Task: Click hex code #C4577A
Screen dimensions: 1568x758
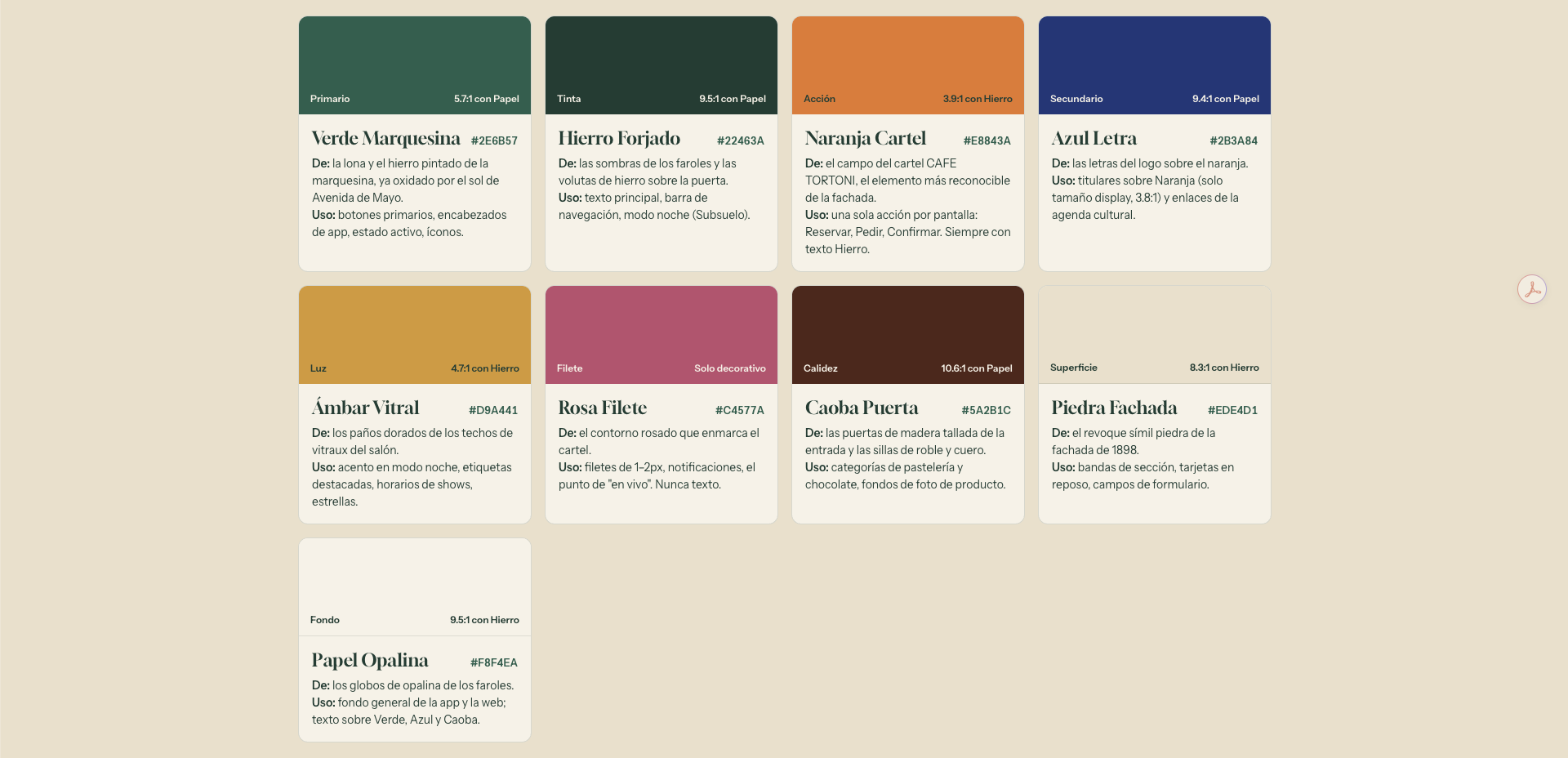Action: click(740, 410)
